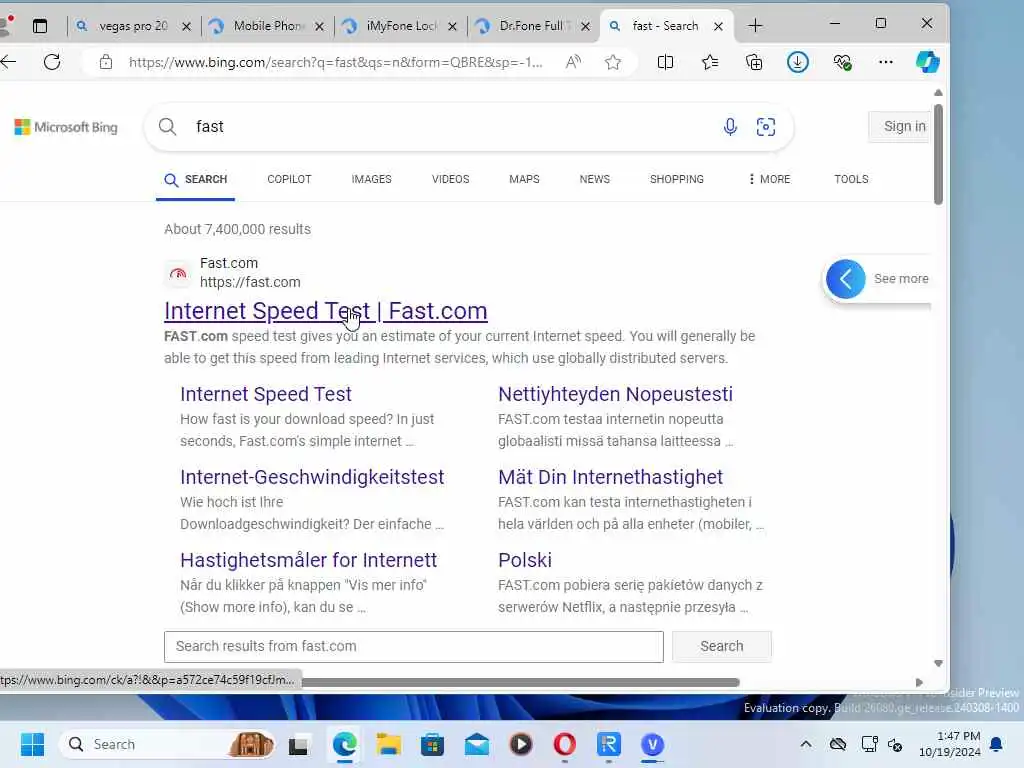1024x768 pixels.
Task: Open Downloads icon in toolbar
Action: tap(797, 62)
